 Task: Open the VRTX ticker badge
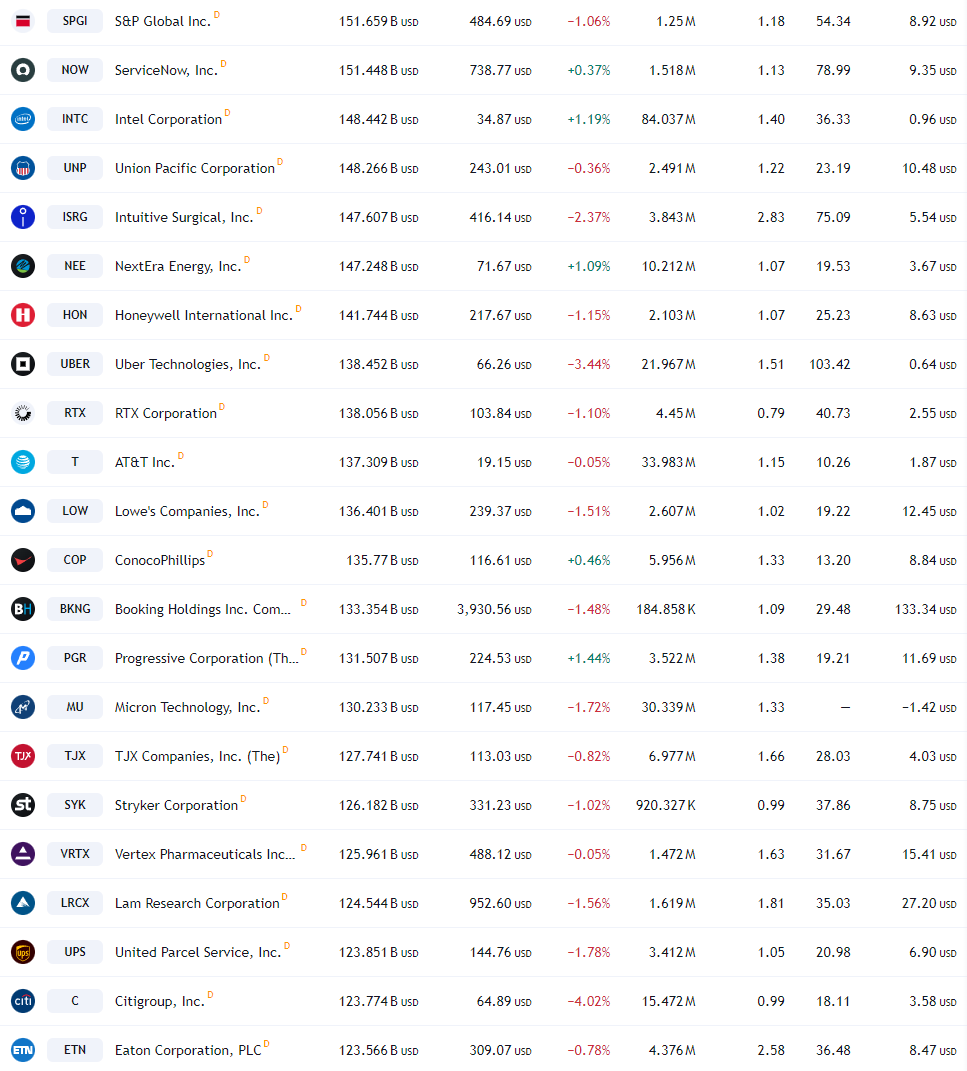coord(75,854)
